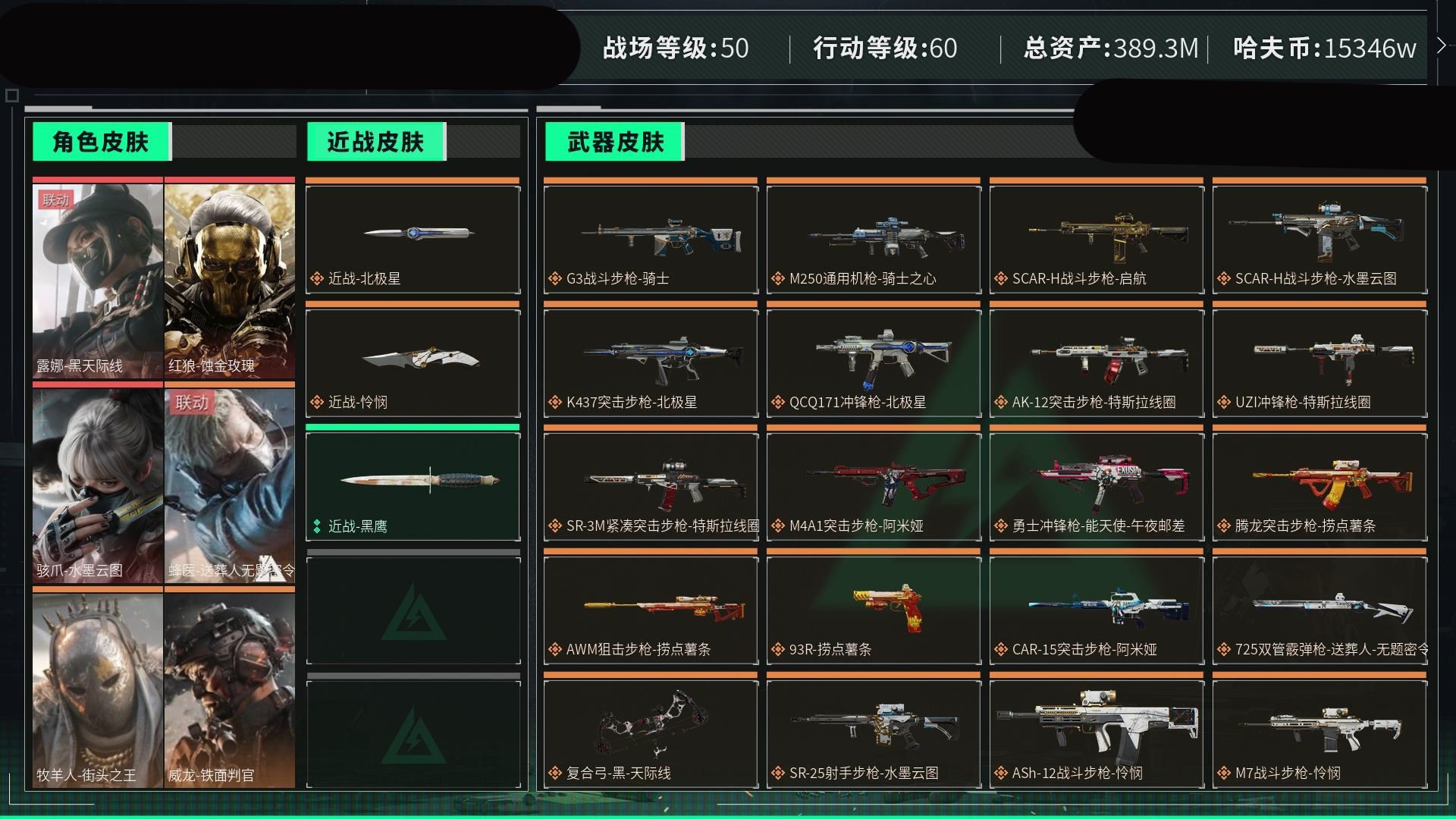The image size is (1456, 819).
Task: Select the 骇爪-水墨云图 character skin
Action: coord(98,485)
